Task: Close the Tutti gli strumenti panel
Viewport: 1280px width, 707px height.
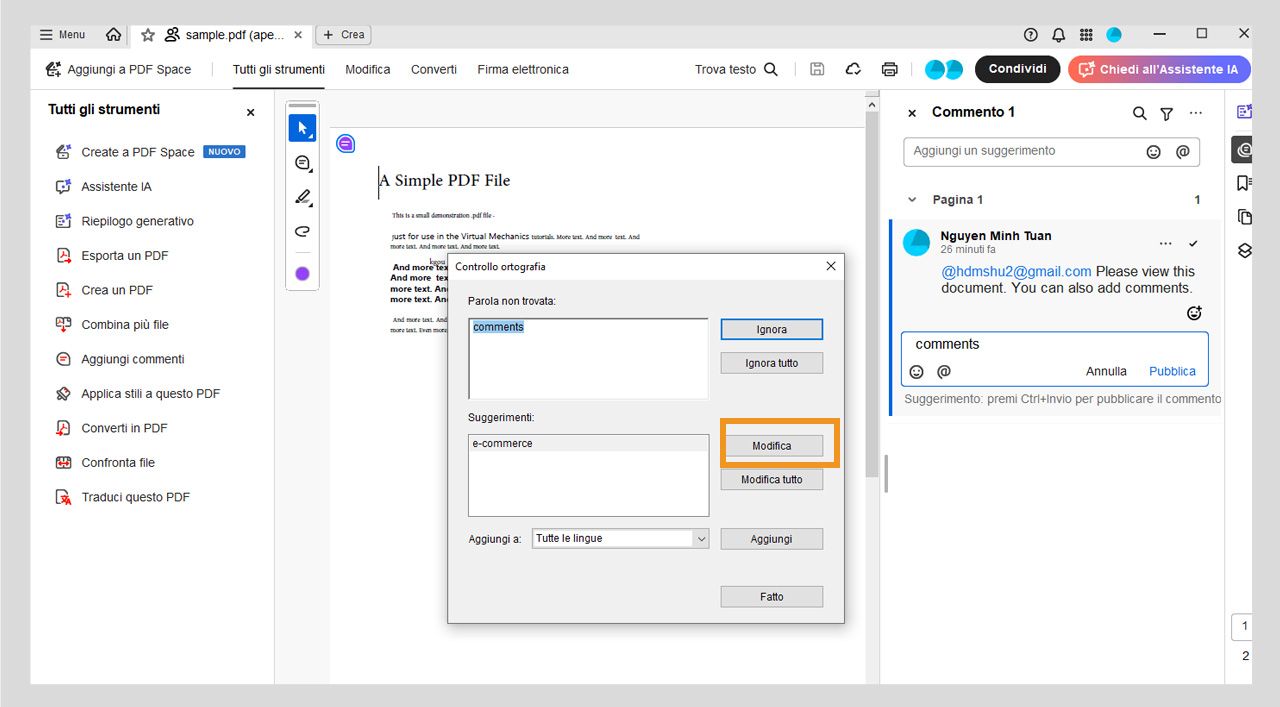Action: 250,113
